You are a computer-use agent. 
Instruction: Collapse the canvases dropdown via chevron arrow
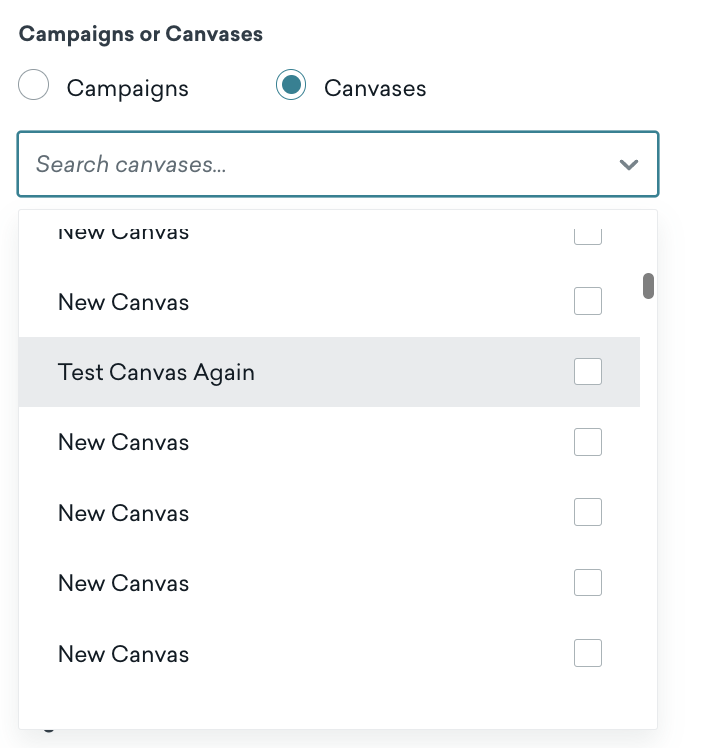pos(628,165)
